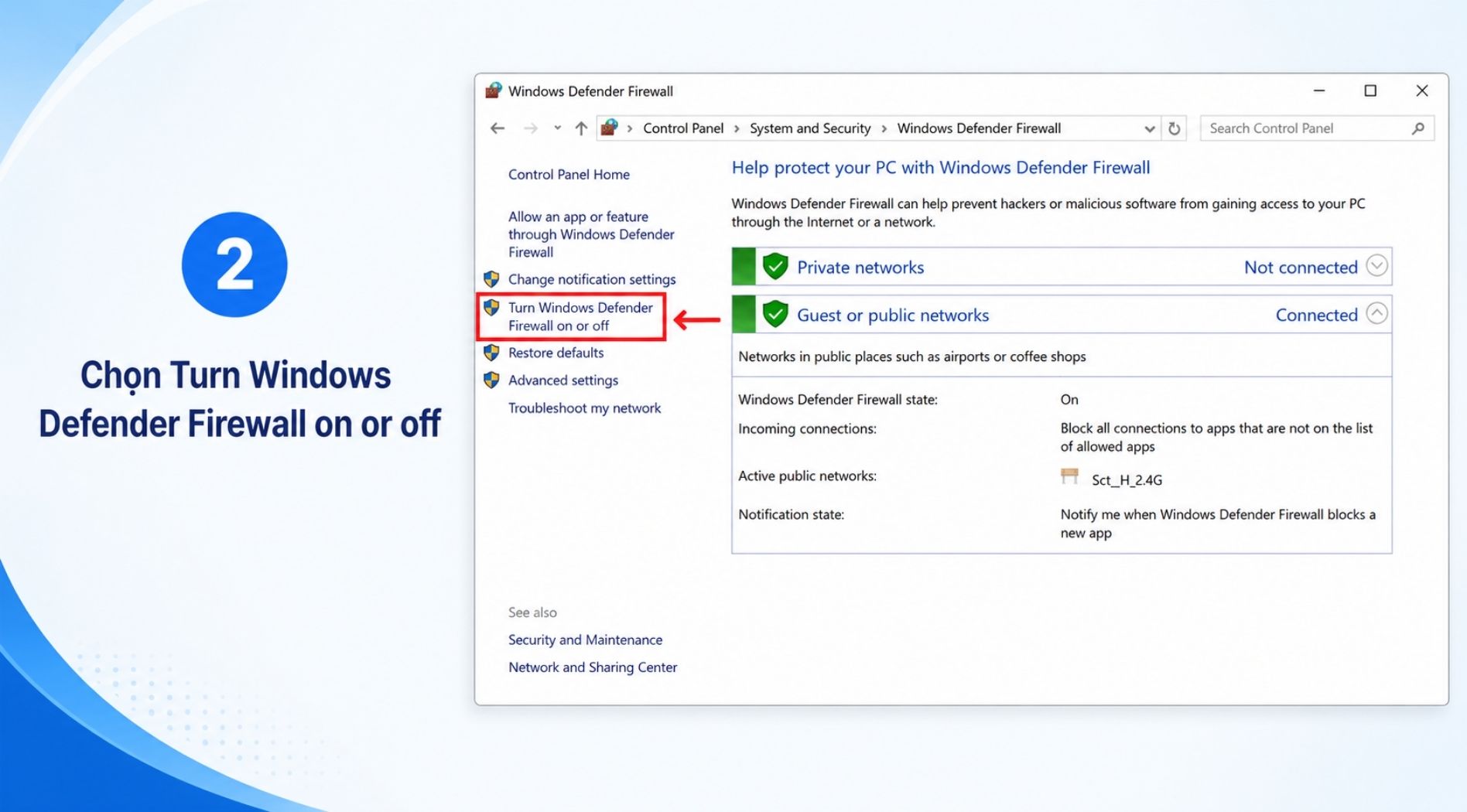Image resolution: width=1467 pixels, height=812 pixels.
Task: Select the Sct_H_2.4G network name
Action: point(1127,480)
